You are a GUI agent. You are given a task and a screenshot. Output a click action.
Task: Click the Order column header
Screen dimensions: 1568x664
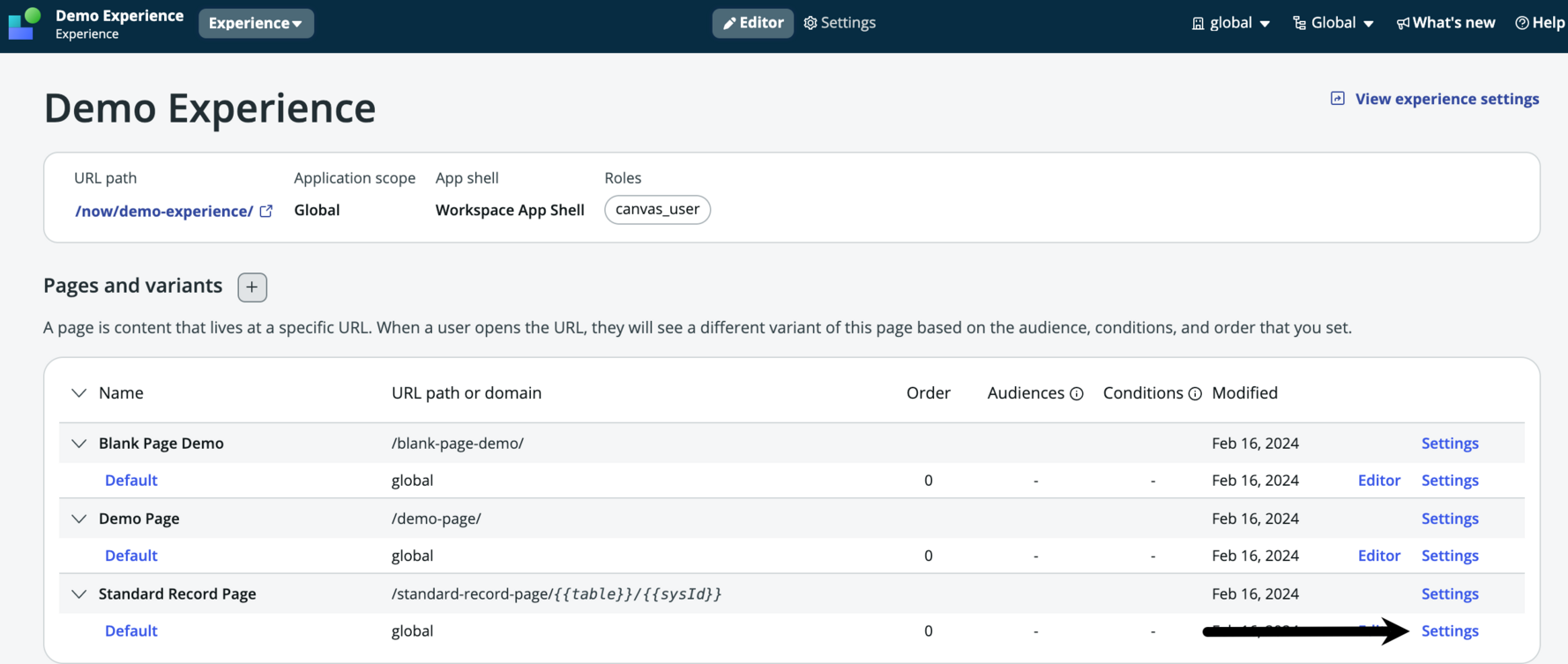[929, 393]
